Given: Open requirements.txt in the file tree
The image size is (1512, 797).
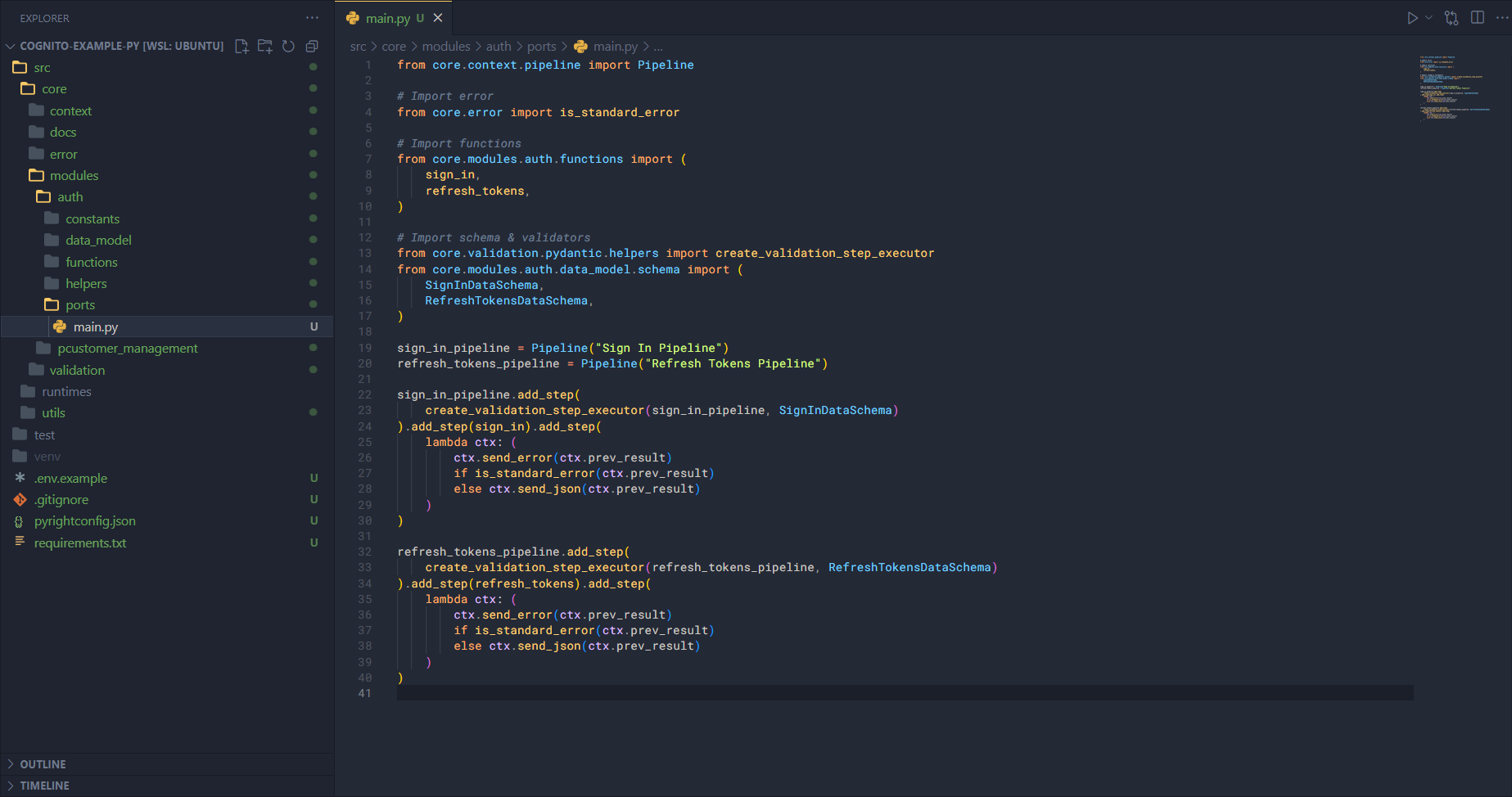Looking at the screenshot, I should 80,543.
